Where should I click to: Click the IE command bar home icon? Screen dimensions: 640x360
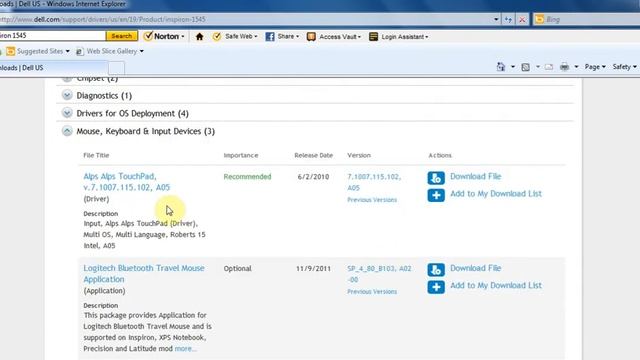tap(501, 67)
